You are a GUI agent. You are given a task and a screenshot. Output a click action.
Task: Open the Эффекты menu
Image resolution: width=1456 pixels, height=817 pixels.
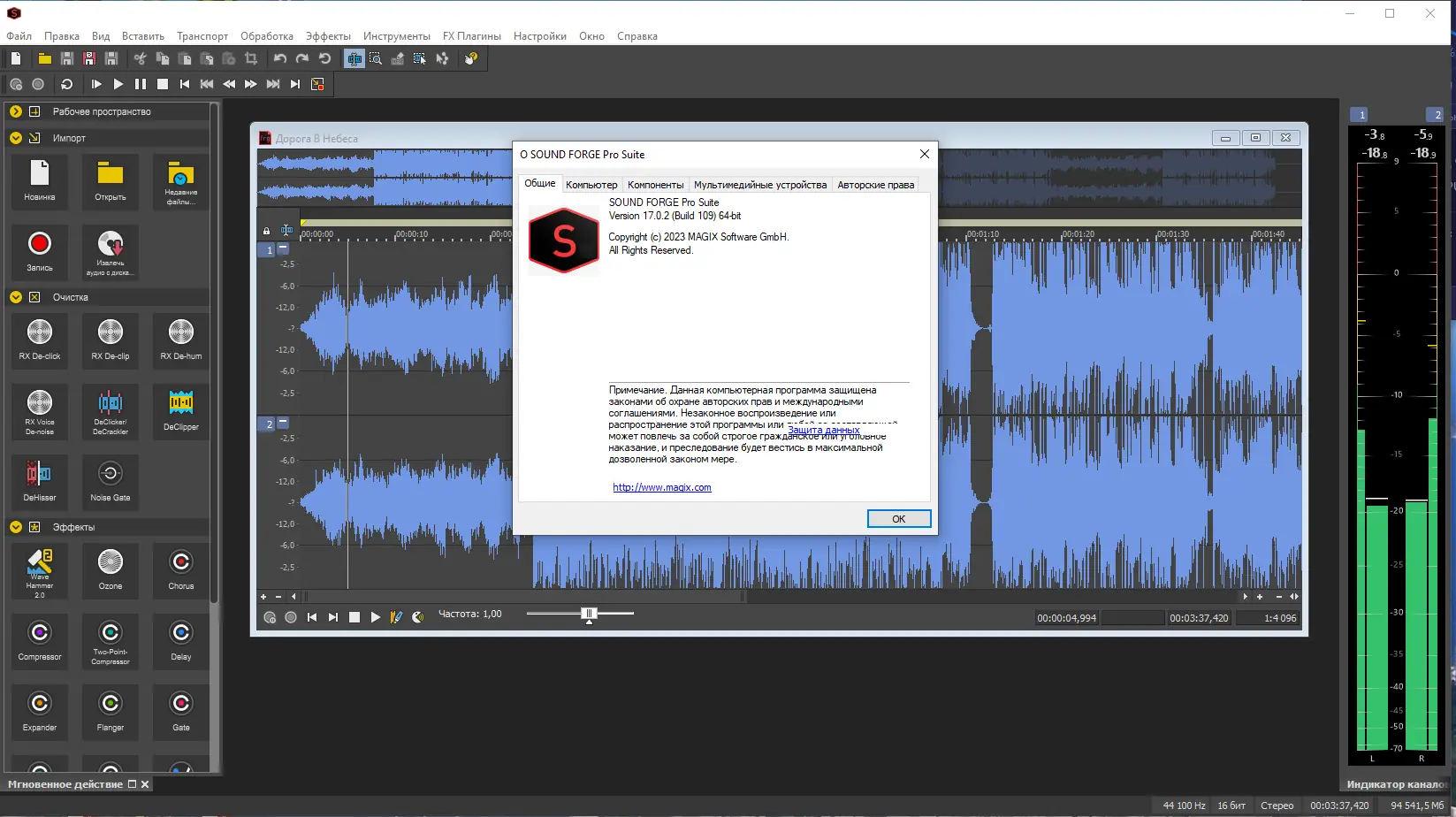coord(327,36)
